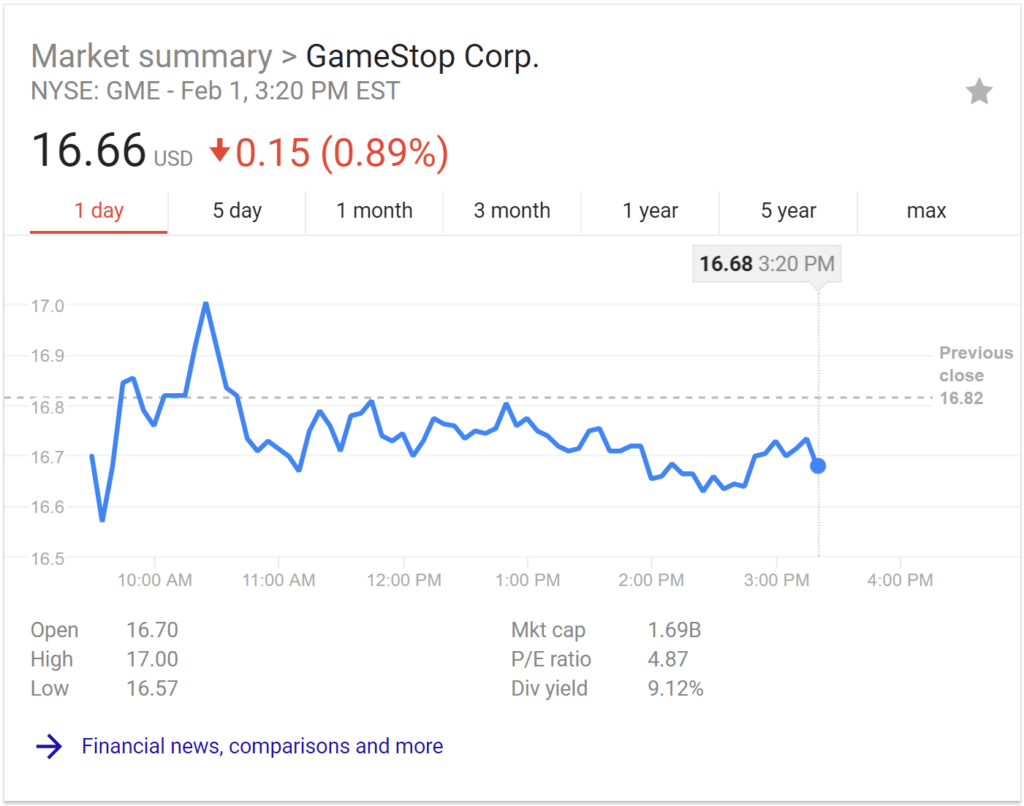
Task: Click the star favorite icon
Action: tap(979, 93)
